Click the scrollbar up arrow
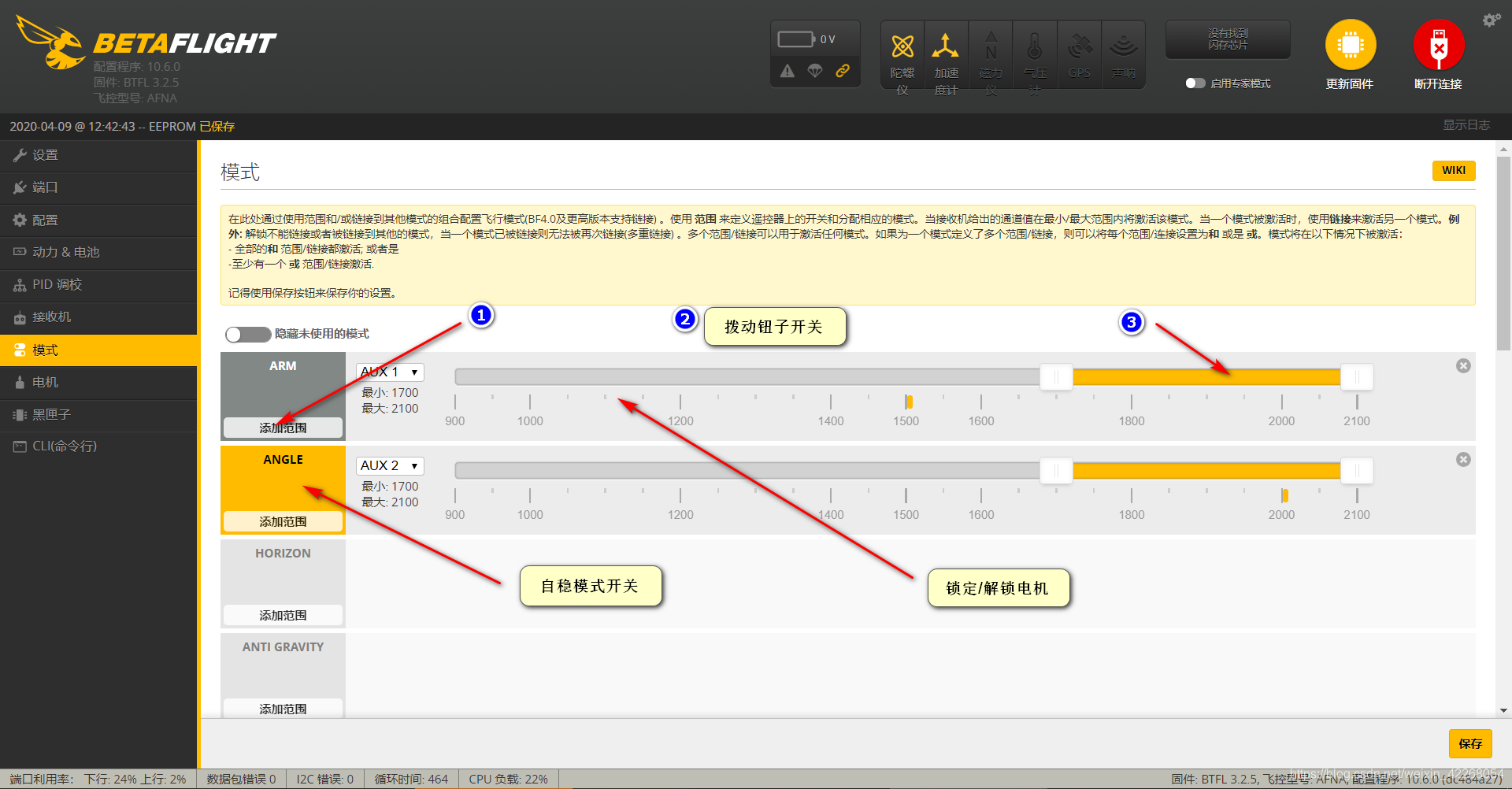The image size is (1512, 789). pos(1503,148)
